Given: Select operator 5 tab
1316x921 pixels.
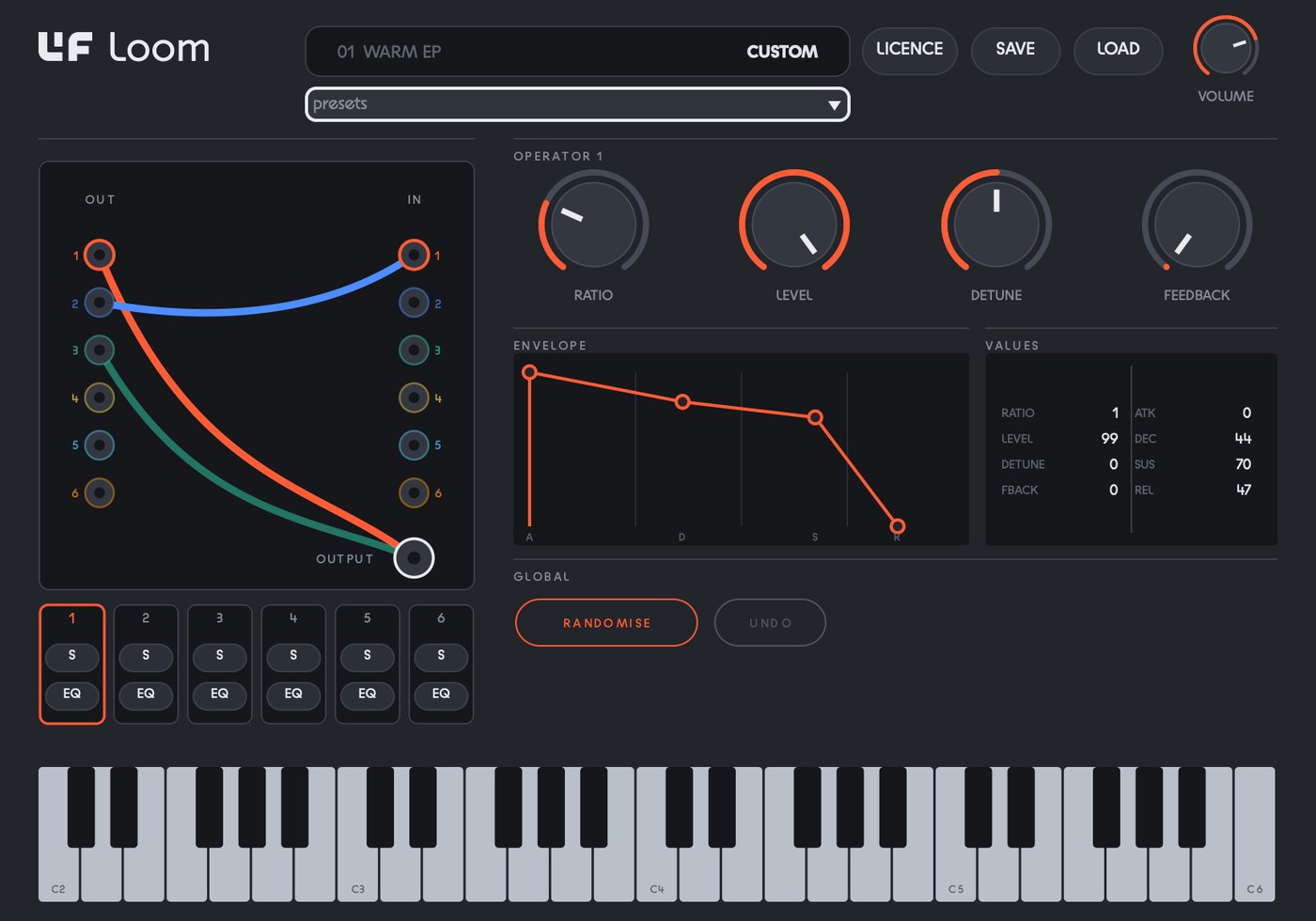Looking at the screenshot, I should point(368,618).
